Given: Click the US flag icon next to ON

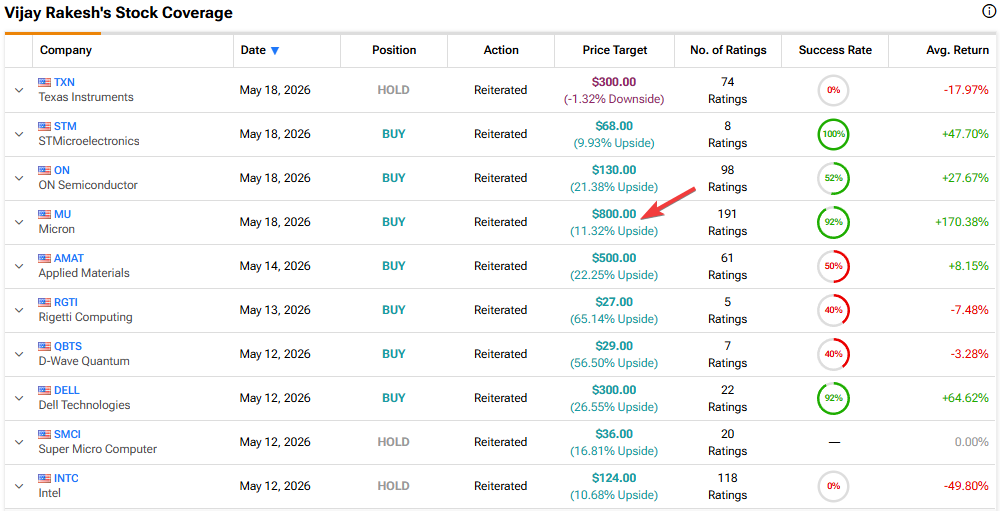Looking at the screenshot, I should 44,170.
